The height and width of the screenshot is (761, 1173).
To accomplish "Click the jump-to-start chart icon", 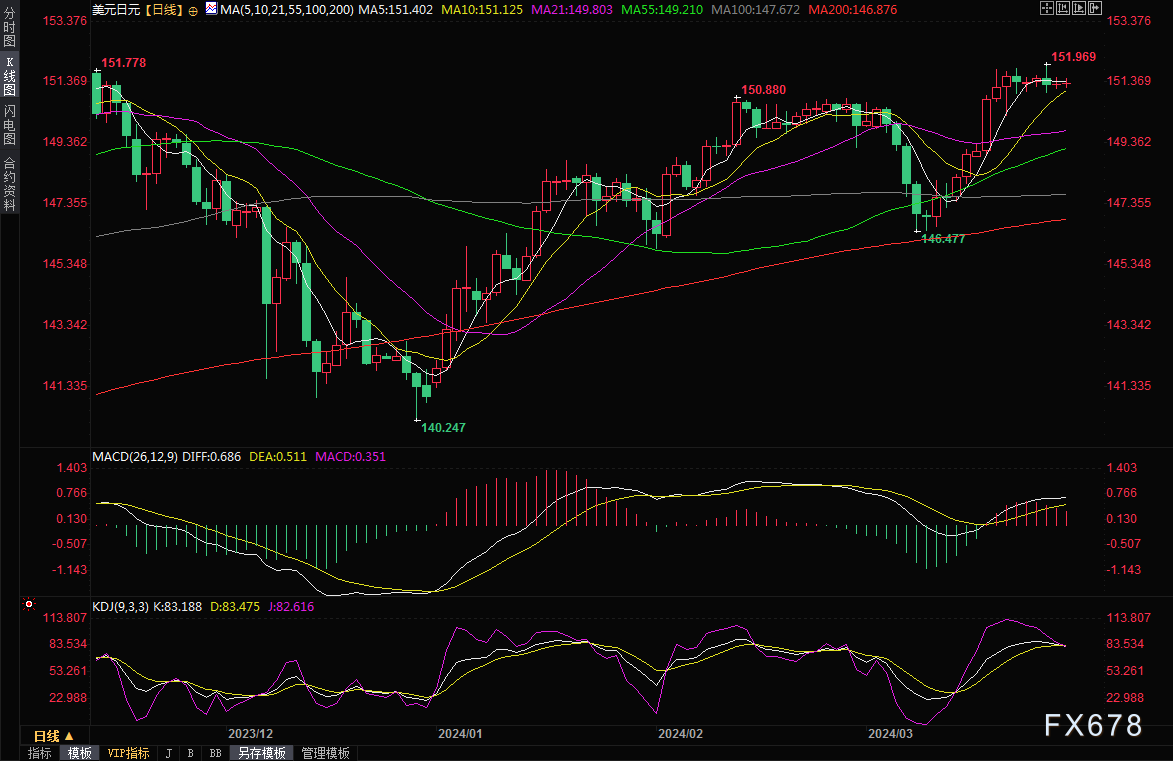I will (1063, 8).
